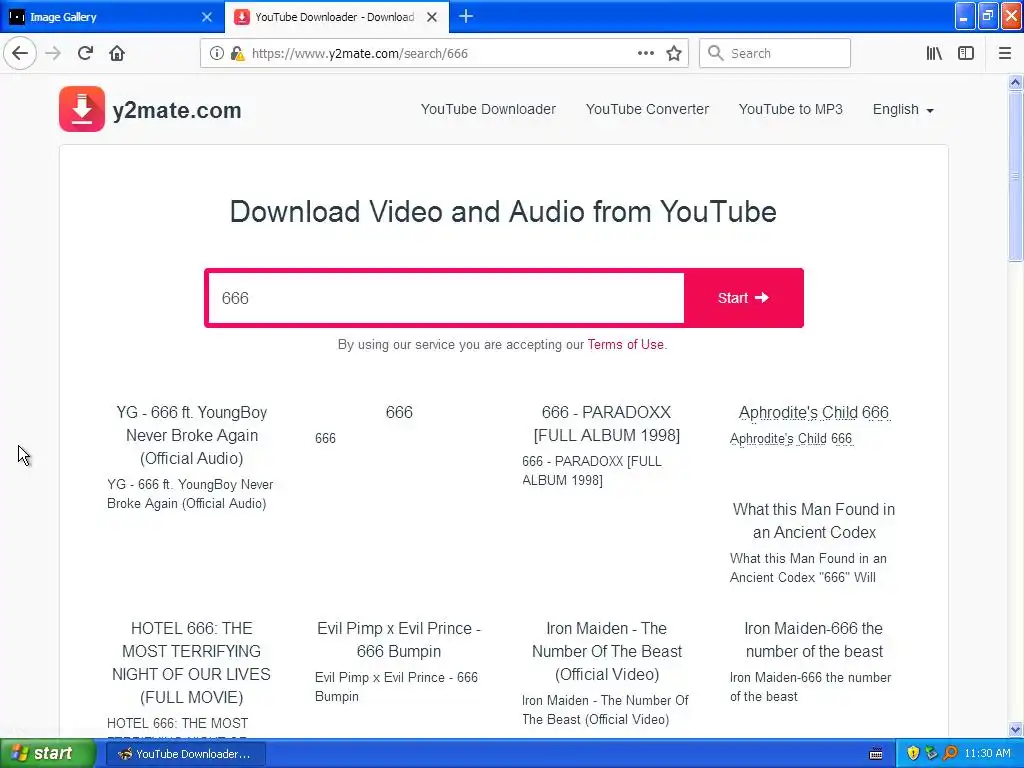This screenshot has height=768, width=1024.
Task: Open the Library icon in toolbar
Action: click(934, 53)
